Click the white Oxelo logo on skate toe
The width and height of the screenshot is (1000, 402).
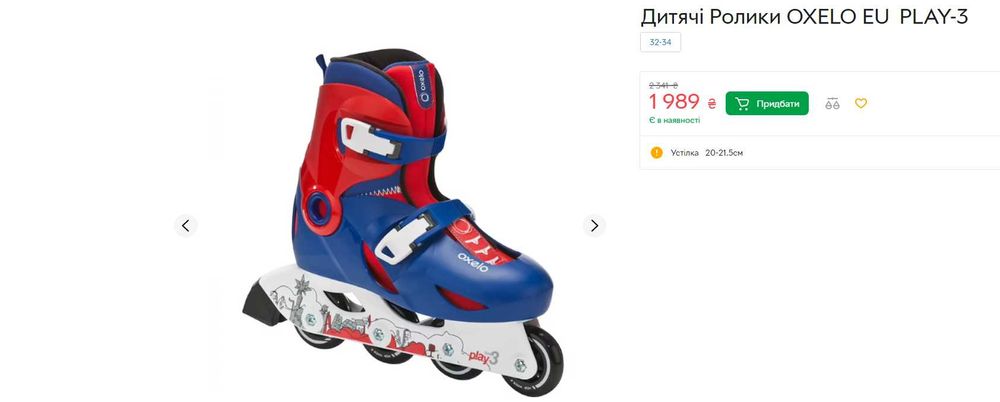[x=473, y=262]
